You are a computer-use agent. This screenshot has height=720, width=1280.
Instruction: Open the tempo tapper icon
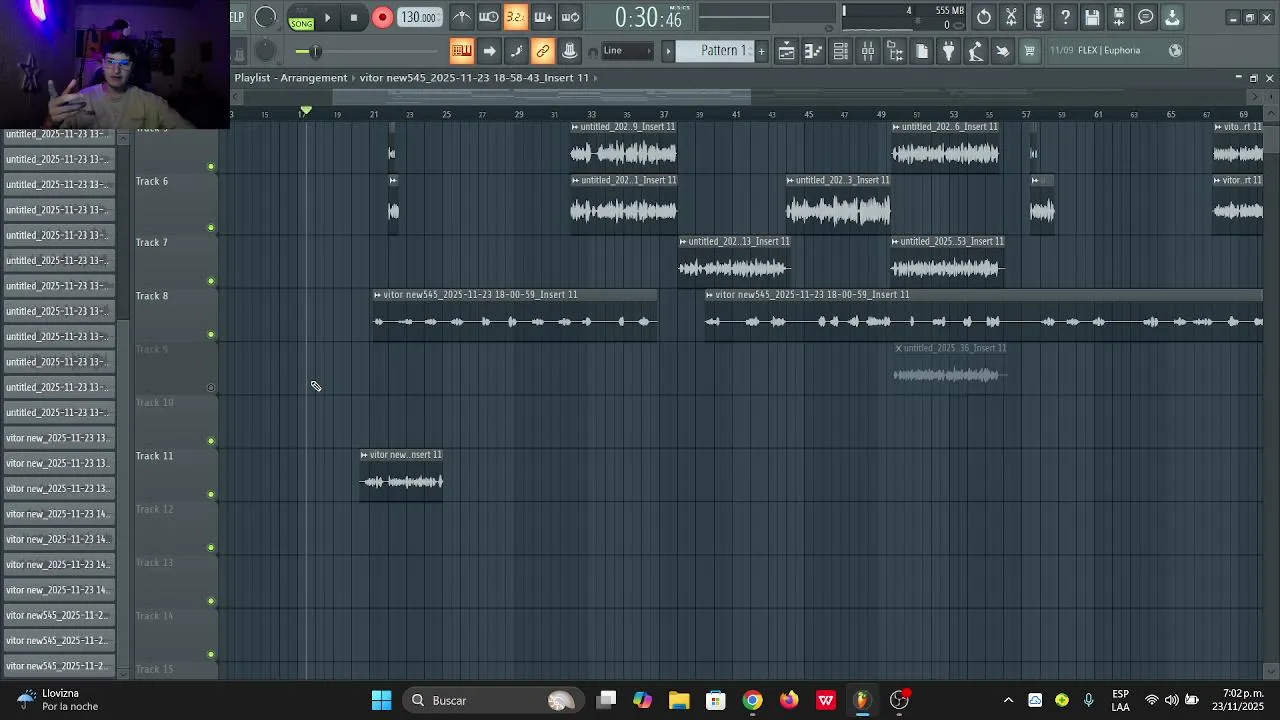[976, 51]
